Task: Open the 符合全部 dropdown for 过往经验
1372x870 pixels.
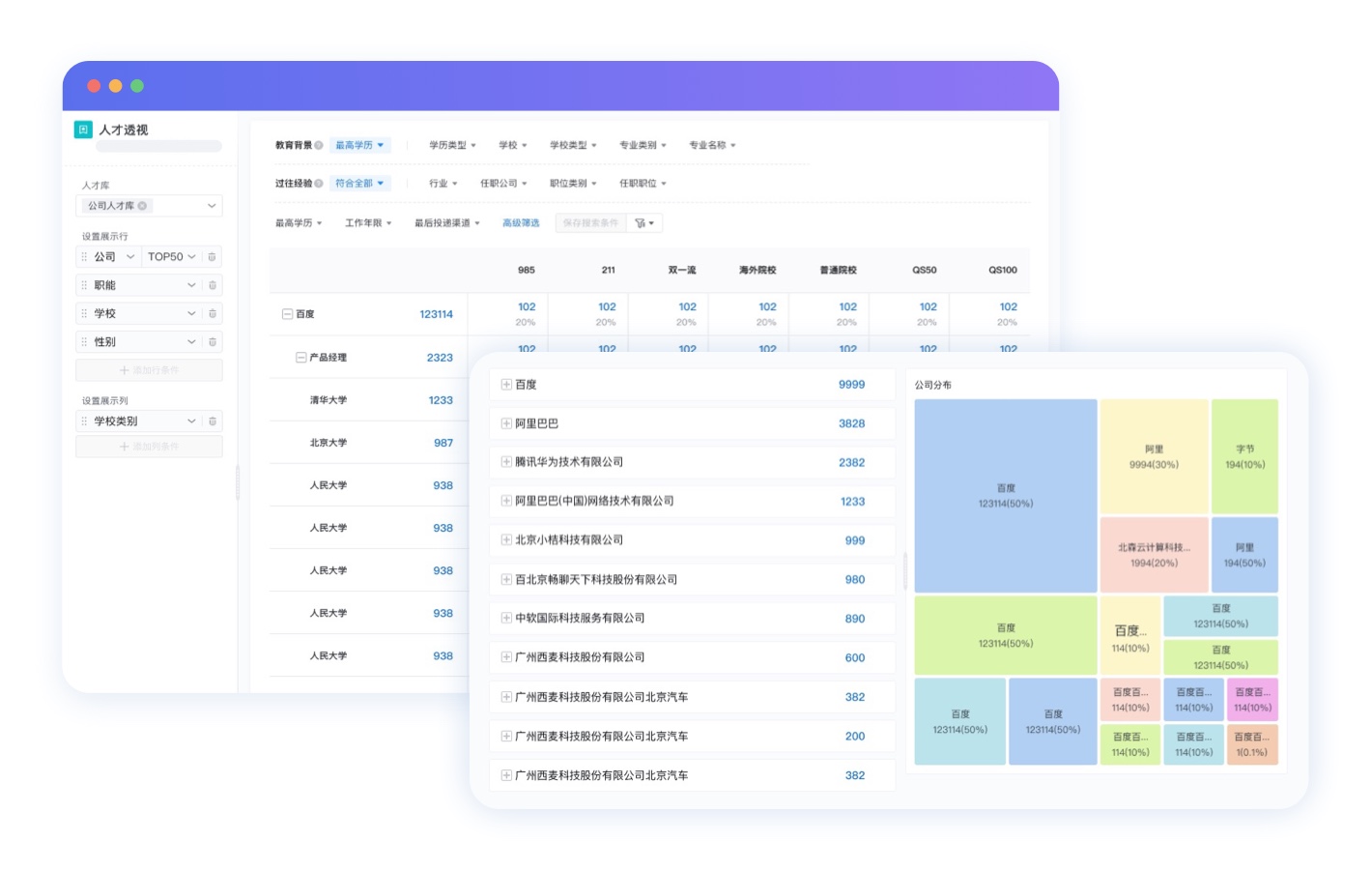Action: click(359, 184)
